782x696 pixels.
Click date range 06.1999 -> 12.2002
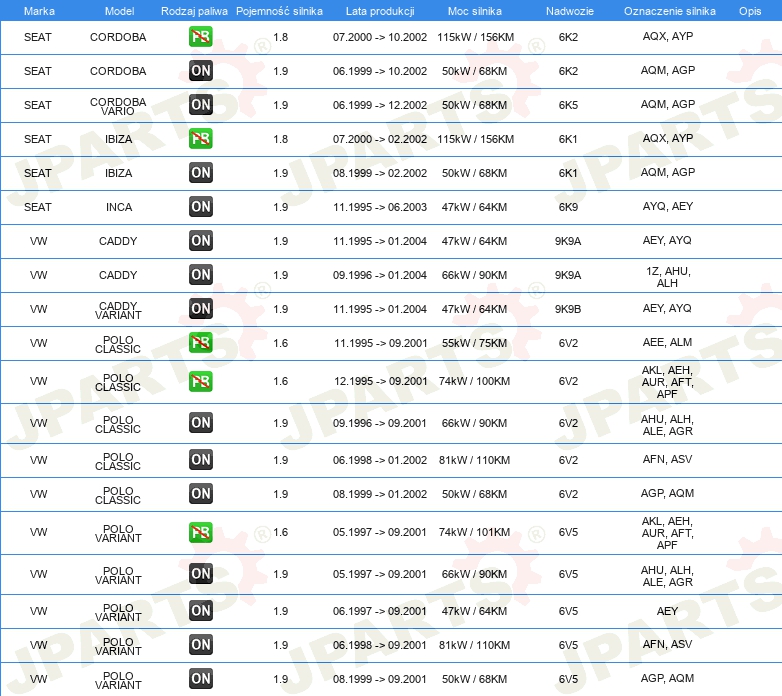[x=380, y=105]
